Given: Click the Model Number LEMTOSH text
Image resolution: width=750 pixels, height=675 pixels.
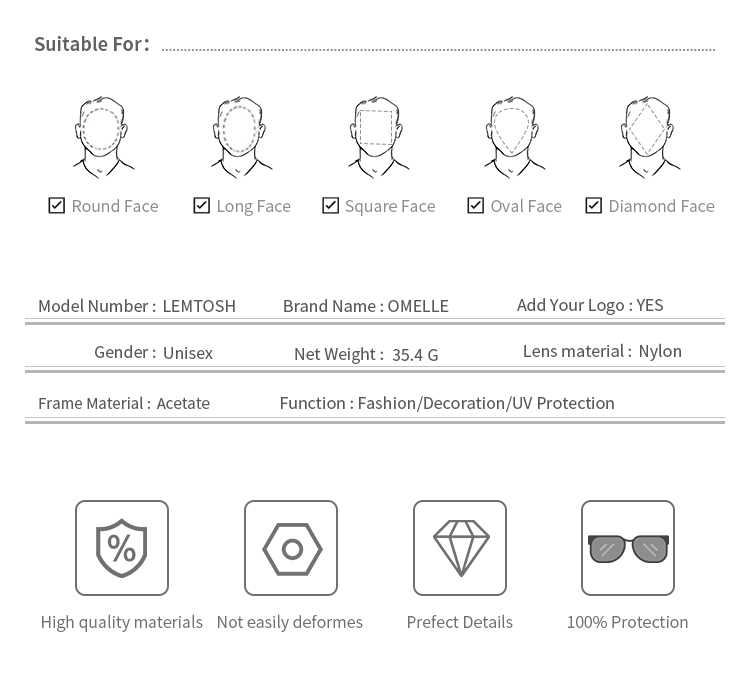Looking at the screenshot, I should click(137, 306).
